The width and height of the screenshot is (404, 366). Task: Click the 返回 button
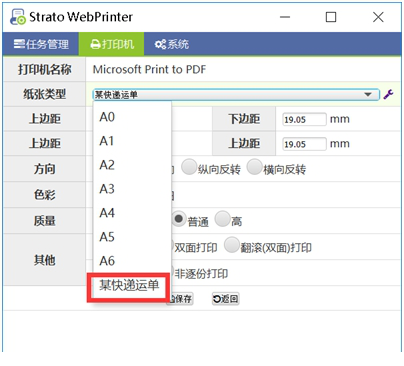[x=226, y=299]
